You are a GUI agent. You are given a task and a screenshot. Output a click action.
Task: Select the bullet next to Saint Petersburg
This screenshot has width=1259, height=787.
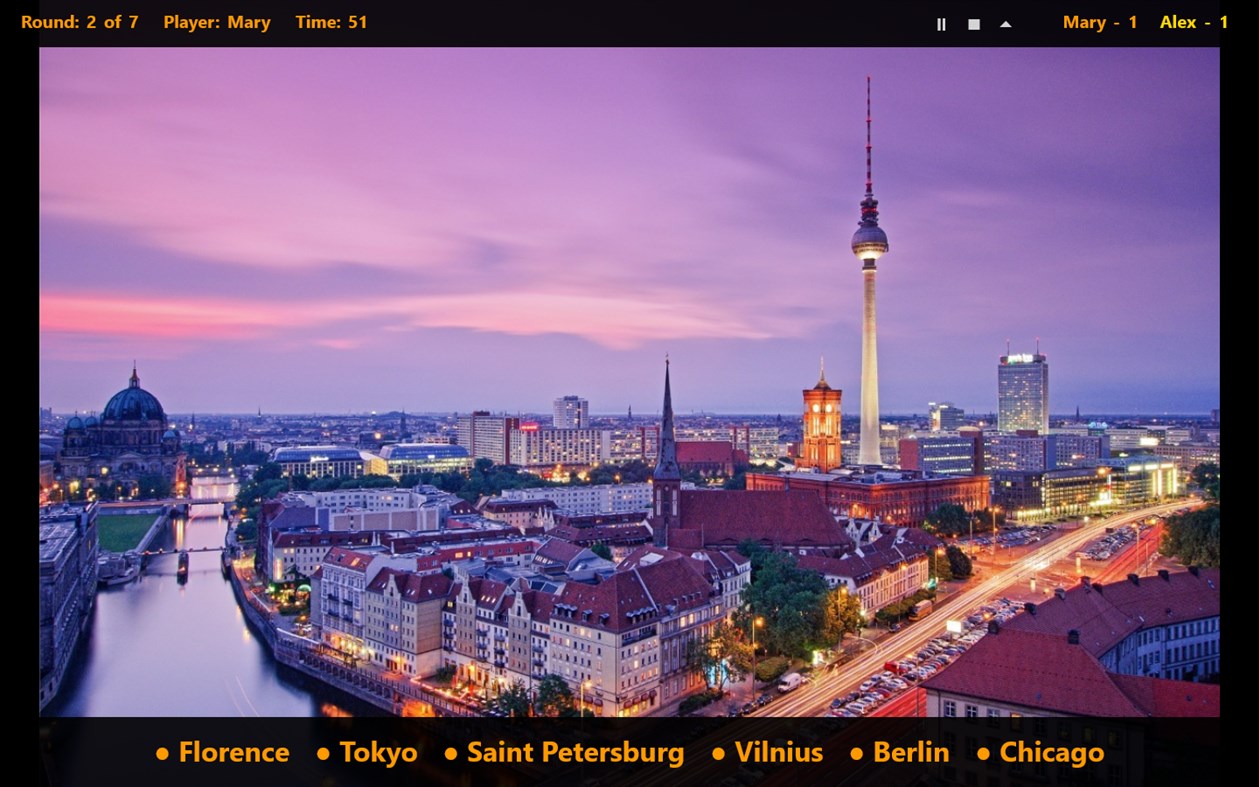[x=453, y=753]
